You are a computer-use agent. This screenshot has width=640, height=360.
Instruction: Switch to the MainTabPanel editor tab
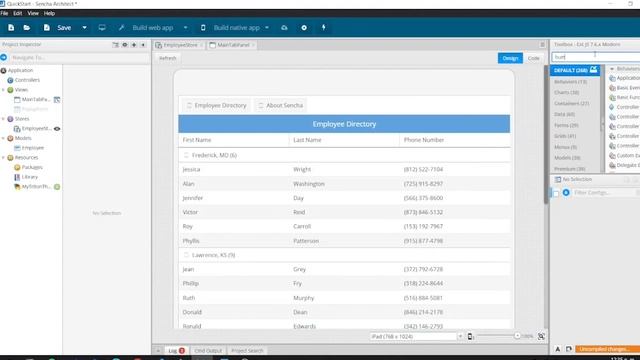[x=232, y=45]
